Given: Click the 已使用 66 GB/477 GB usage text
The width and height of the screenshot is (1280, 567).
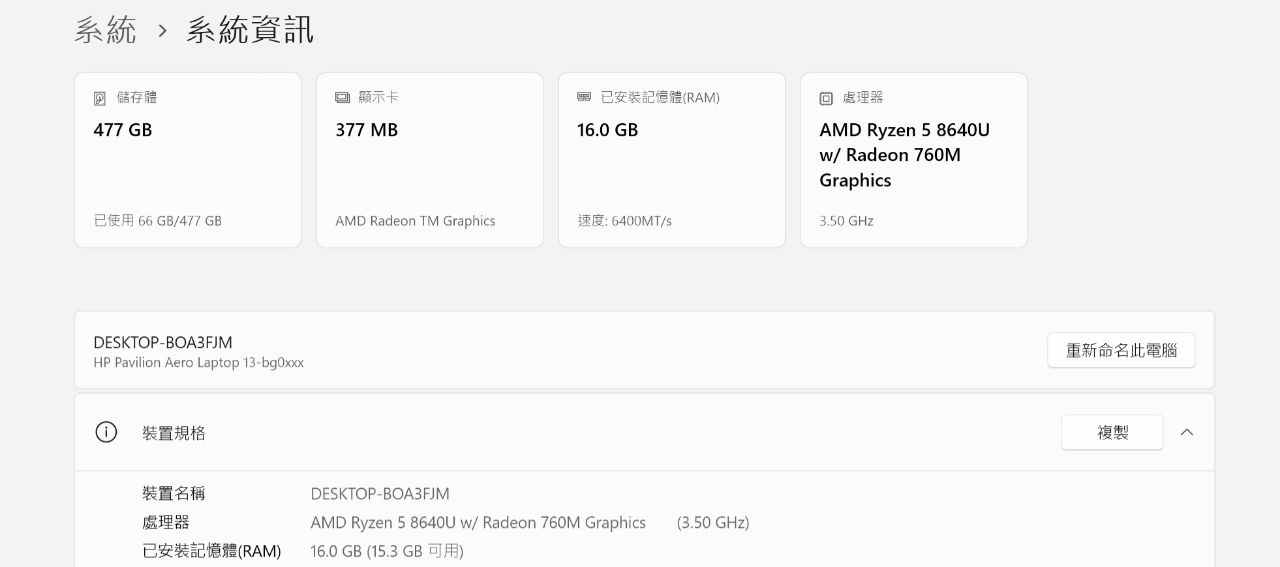Looking at the screenshot, I should click(x=158, y=221).
